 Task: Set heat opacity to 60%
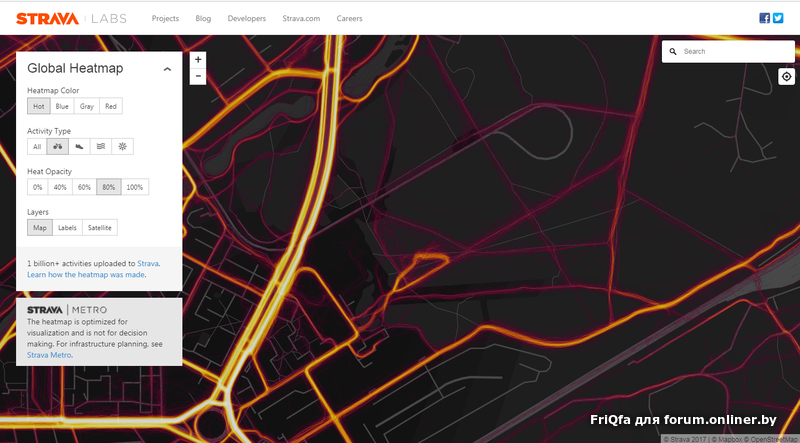[84, 187]
